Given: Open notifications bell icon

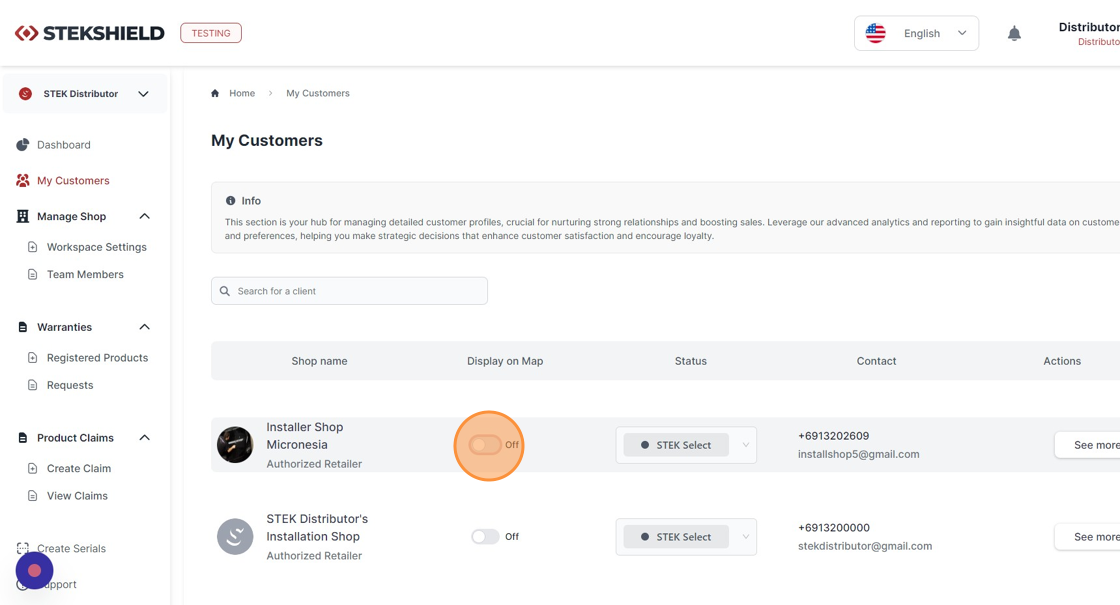Looking at the screenshot, I should (1014, 34).
